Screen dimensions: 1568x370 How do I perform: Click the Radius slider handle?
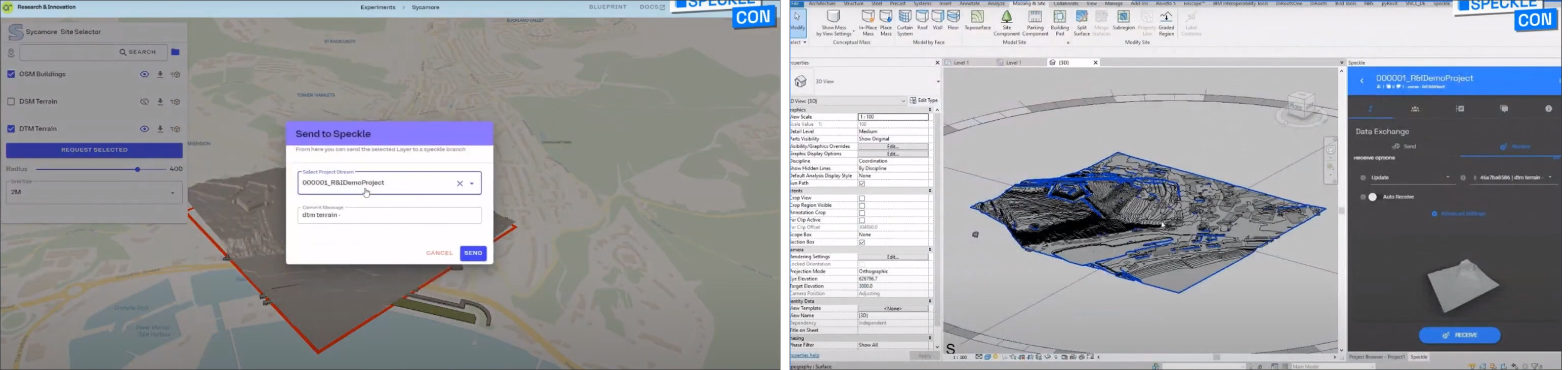tap(138, 169)
